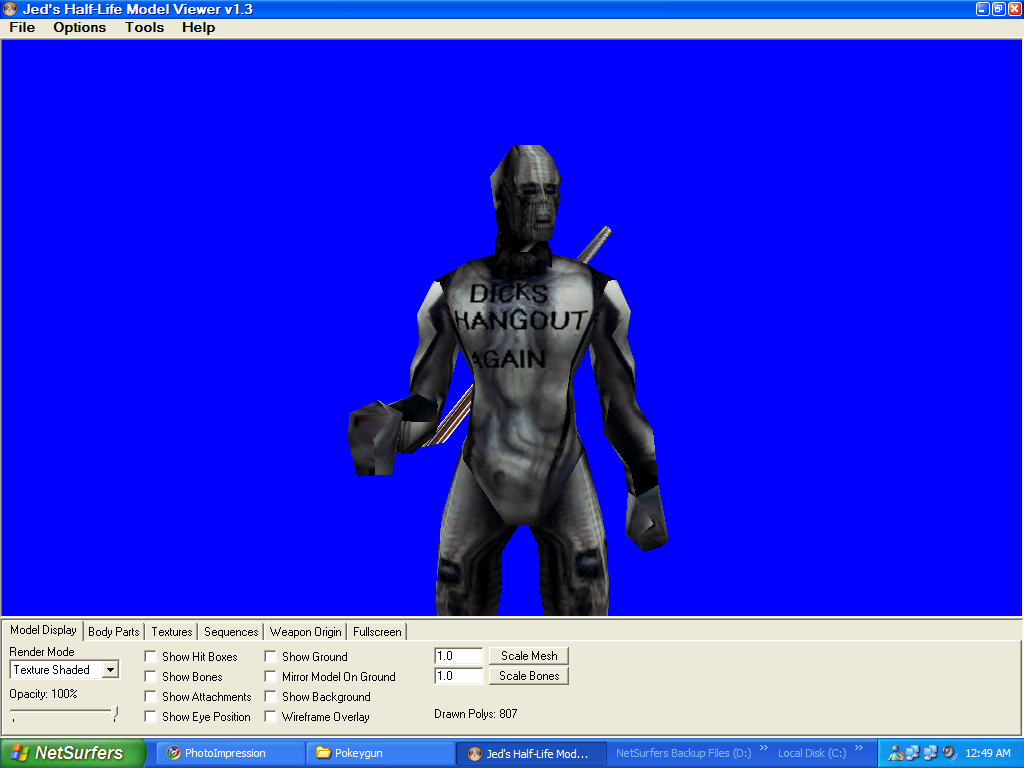
Task: Expand the NetSurfers Backup Files (D:) toolbar chevron
Action: (763, 748)
